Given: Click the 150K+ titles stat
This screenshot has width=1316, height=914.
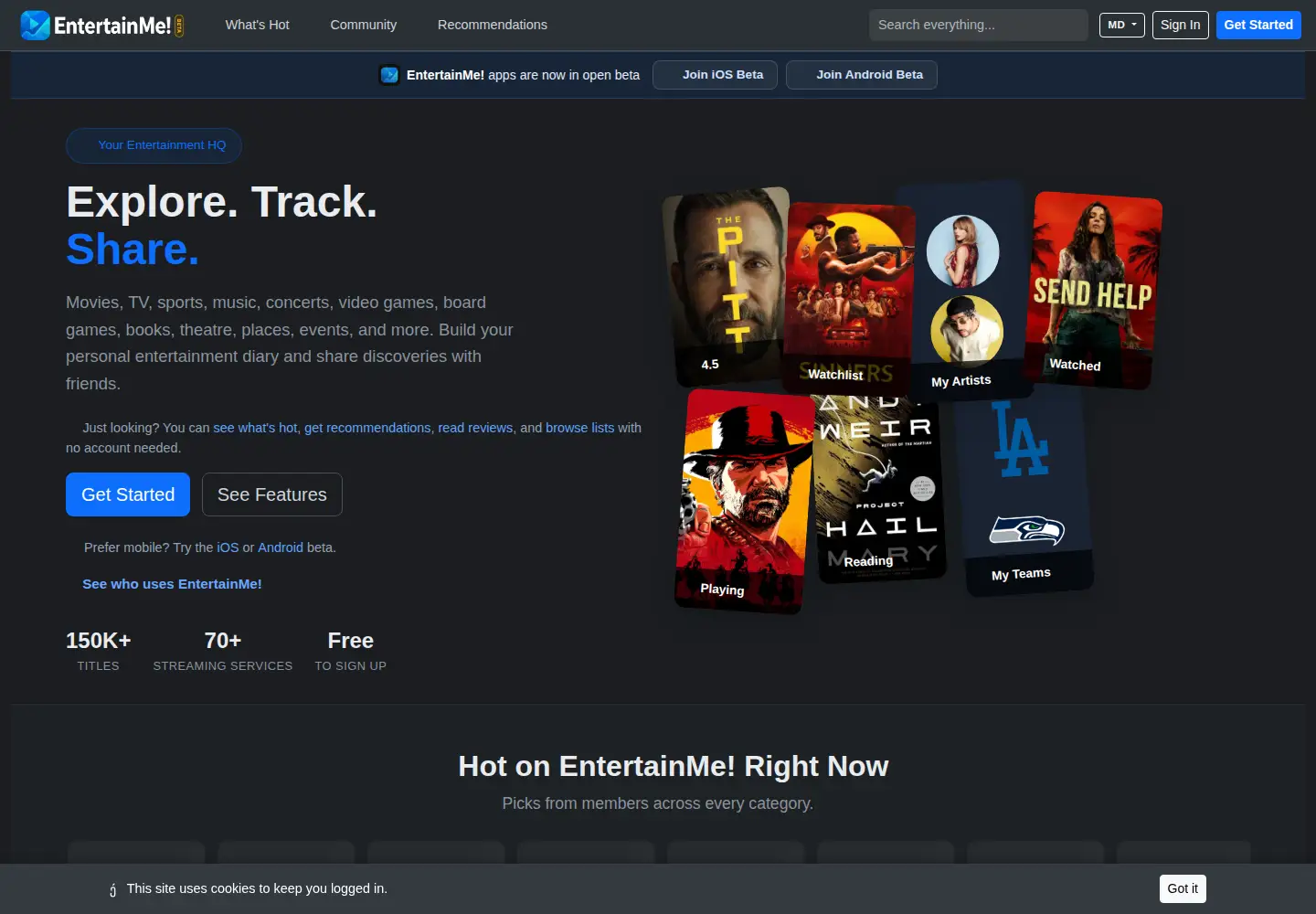Looking at the screenshot, I should [98, 652].
